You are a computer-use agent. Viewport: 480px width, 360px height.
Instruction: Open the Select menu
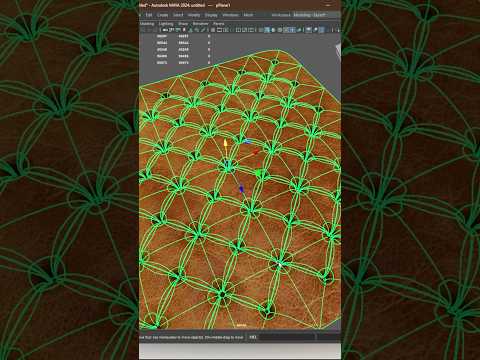[x=178, y=15]
